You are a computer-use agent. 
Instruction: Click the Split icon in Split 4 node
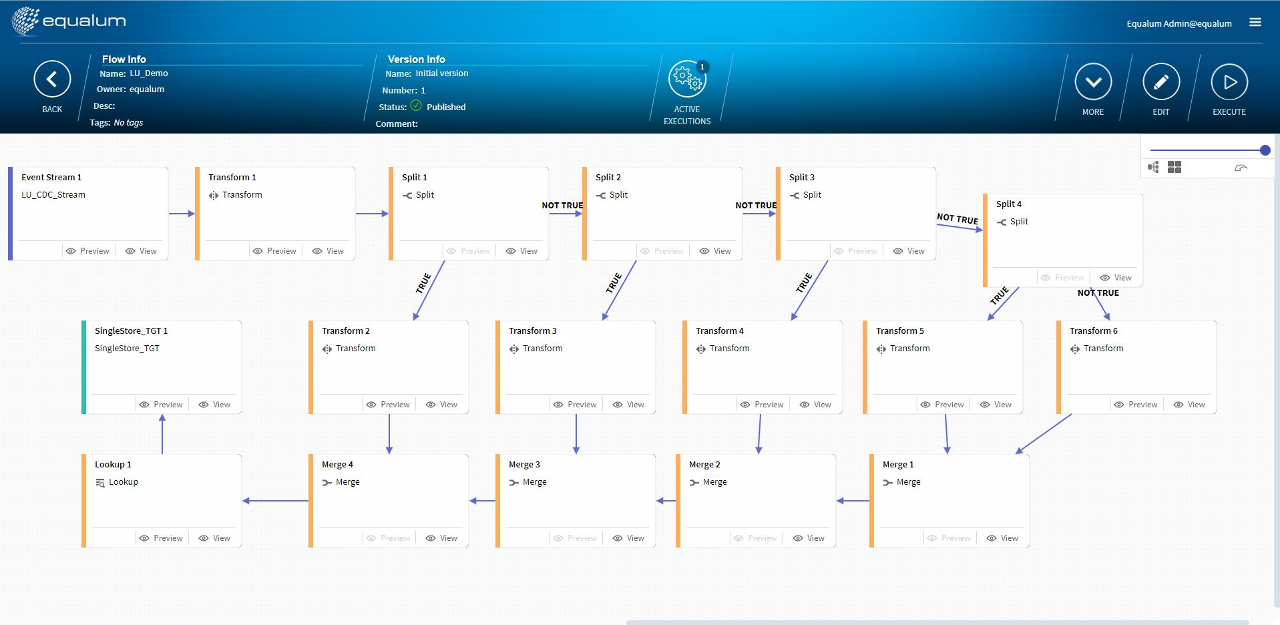pos(1001,222)
